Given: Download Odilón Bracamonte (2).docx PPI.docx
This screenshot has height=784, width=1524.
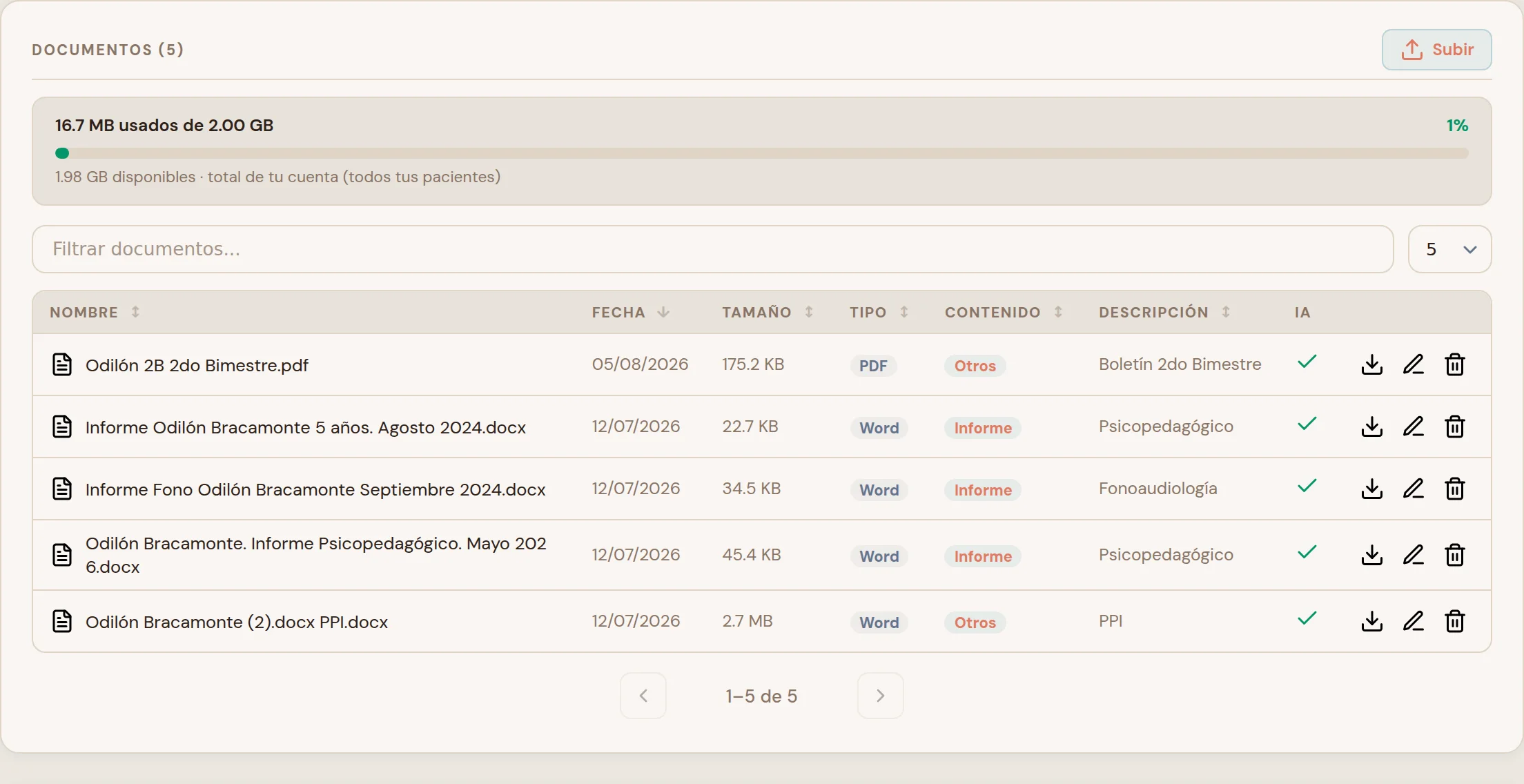Looking at the screenshot, I should (1371, 621).
